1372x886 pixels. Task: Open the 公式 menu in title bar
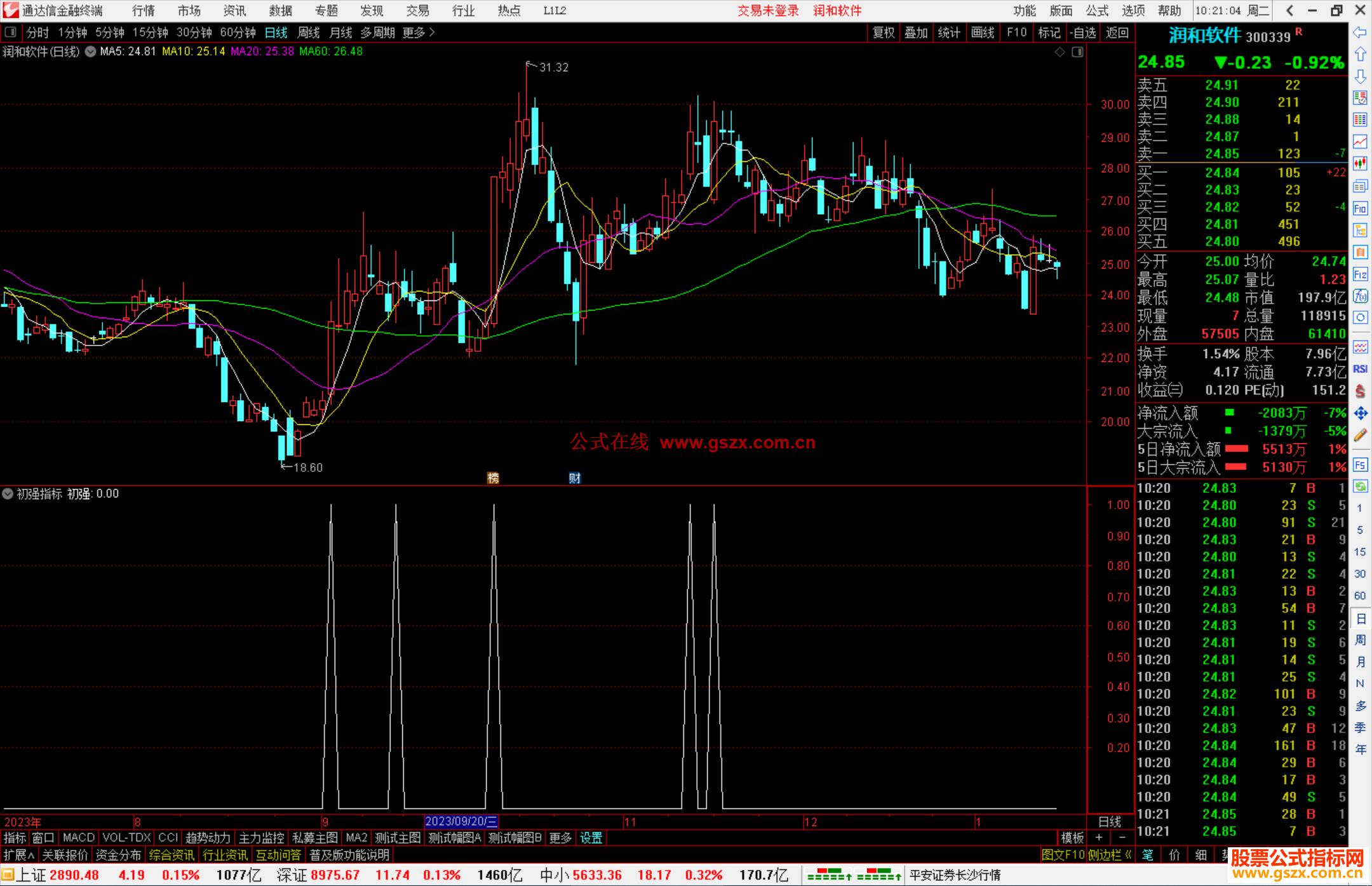(1096, 10)
